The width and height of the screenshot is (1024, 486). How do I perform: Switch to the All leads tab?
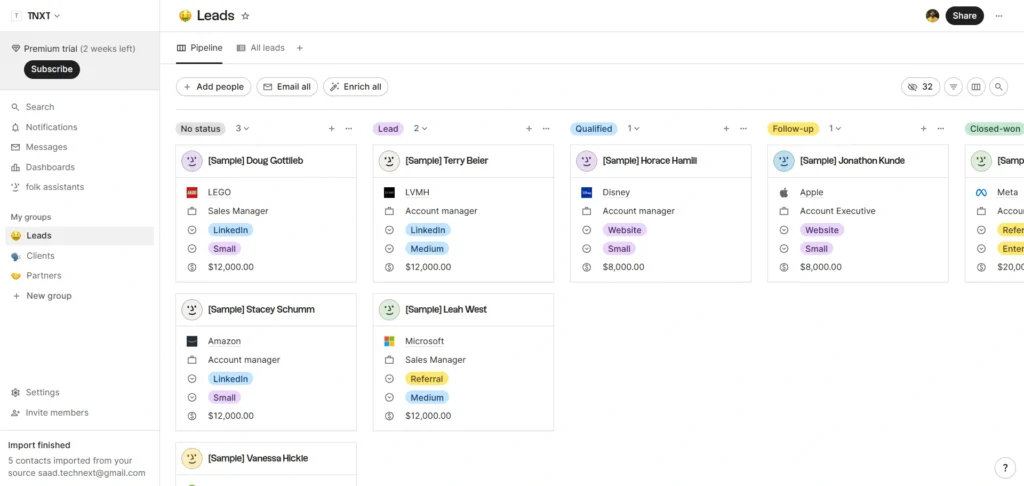tap(260, 48)
